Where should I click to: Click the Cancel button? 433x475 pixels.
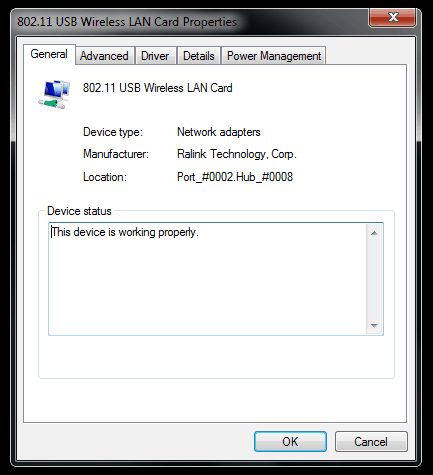click(x=371, y=442)
